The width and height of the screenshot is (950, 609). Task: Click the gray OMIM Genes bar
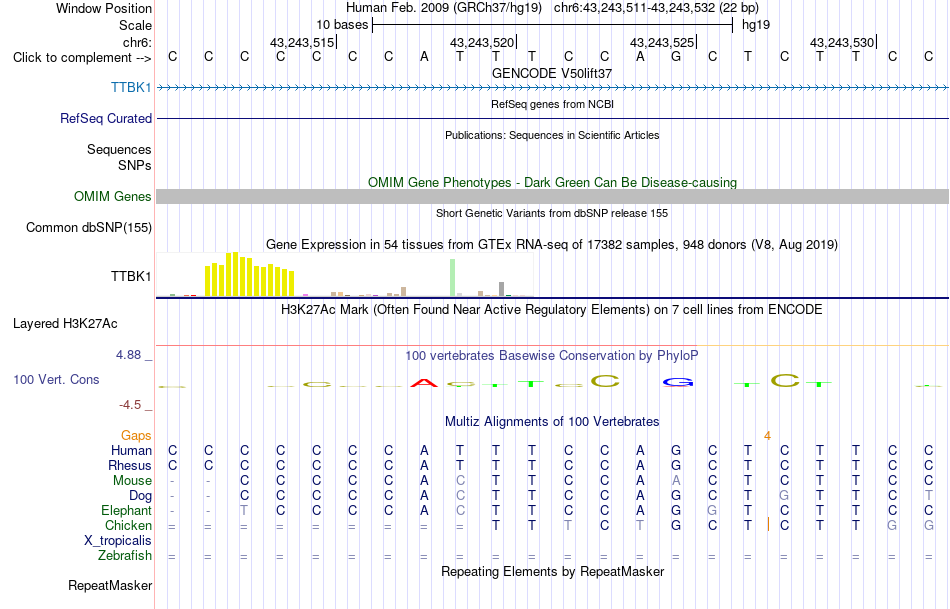tap(552, 196)
